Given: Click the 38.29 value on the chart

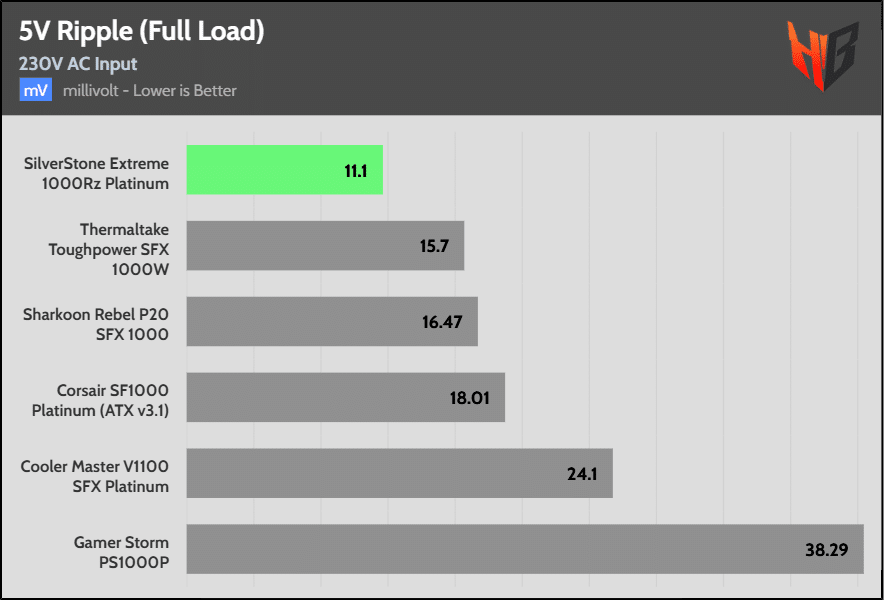Looking at the screenshot, I should 826,550.
